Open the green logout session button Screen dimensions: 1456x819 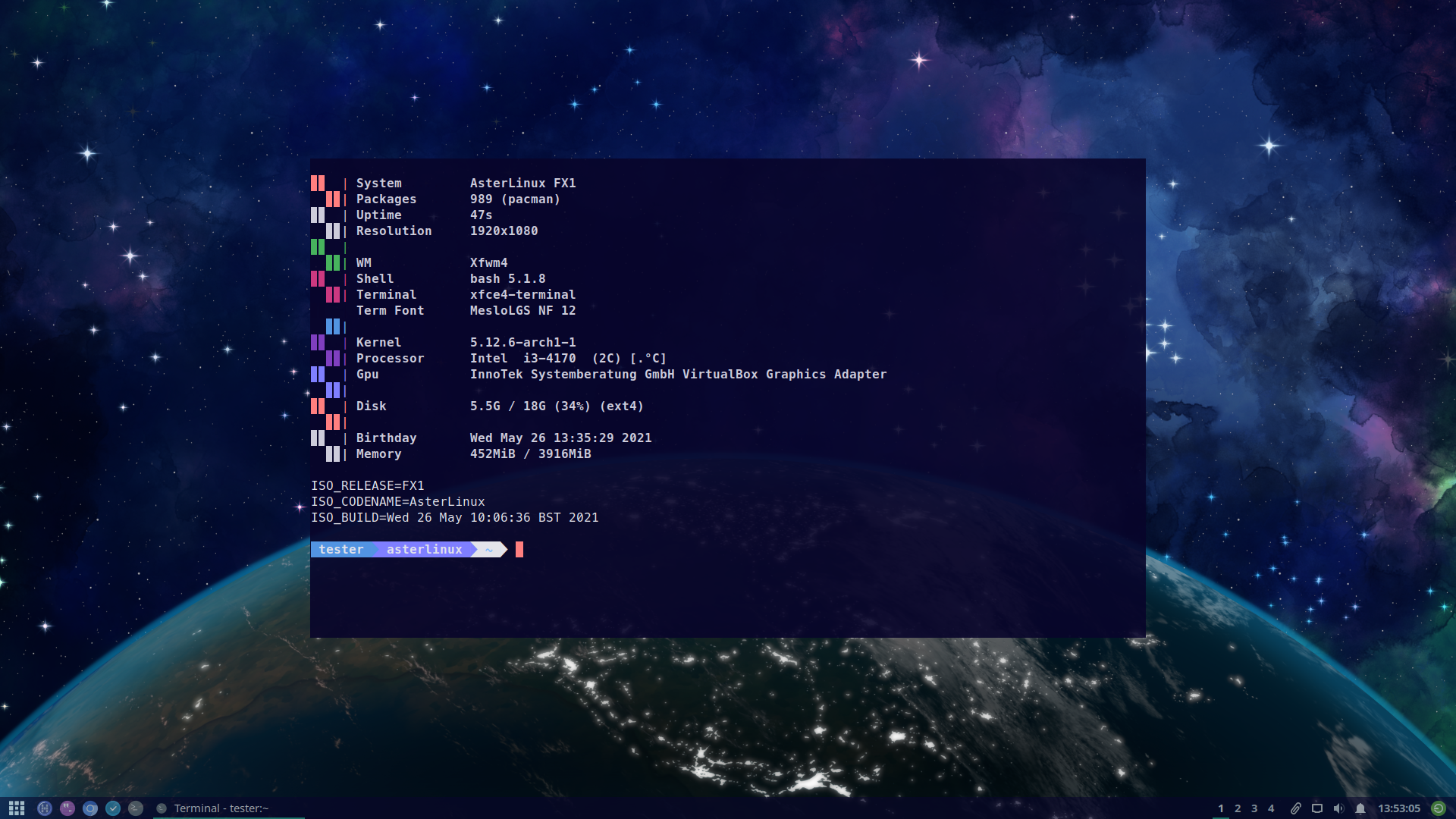pyautogui.click(x=1439, y=808)
